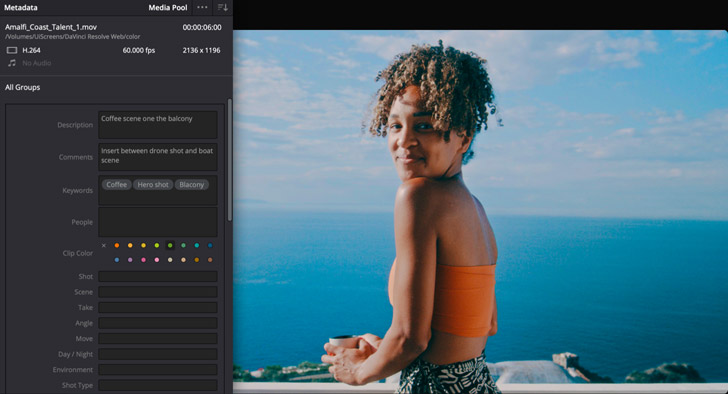Switch to the Media Pool tab
The image size is (728, 394).
coord(168,7)
